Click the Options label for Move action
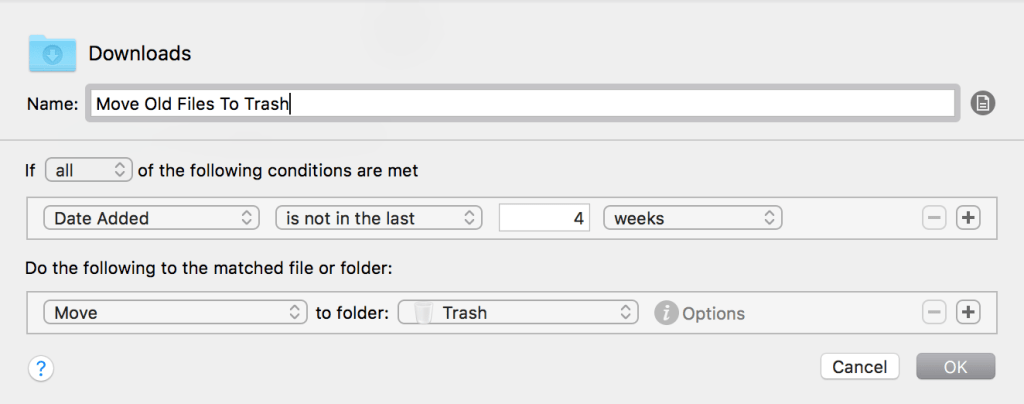This screenshot has height=404, width=1024. coord(713,313)
